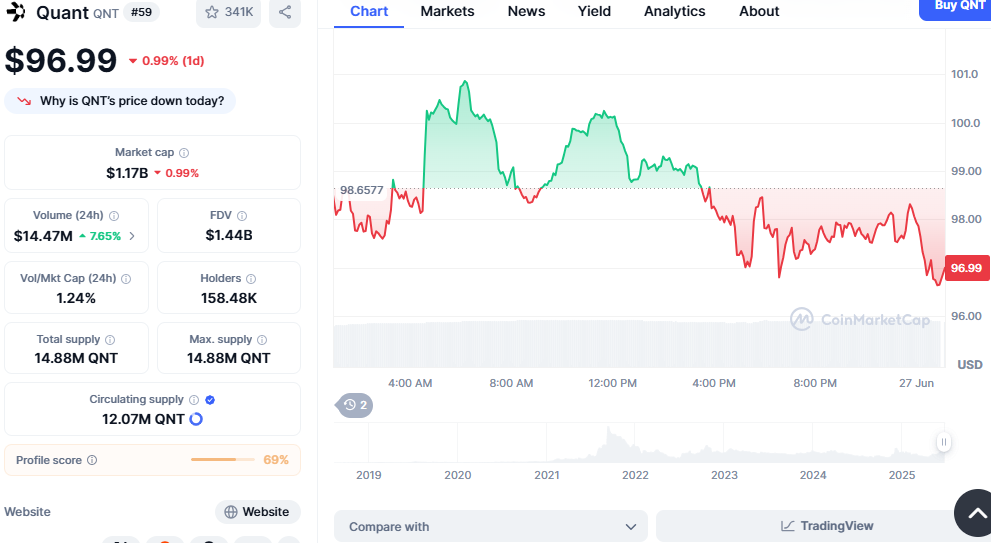This screenshot has height=543, width=991.
Task: Open the Total supply info icon
Action: 110,339
